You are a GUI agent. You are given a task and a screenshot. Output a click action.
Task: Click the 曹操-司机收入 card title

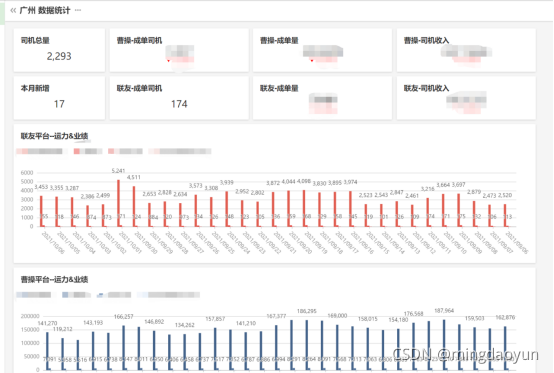[426, 40]
